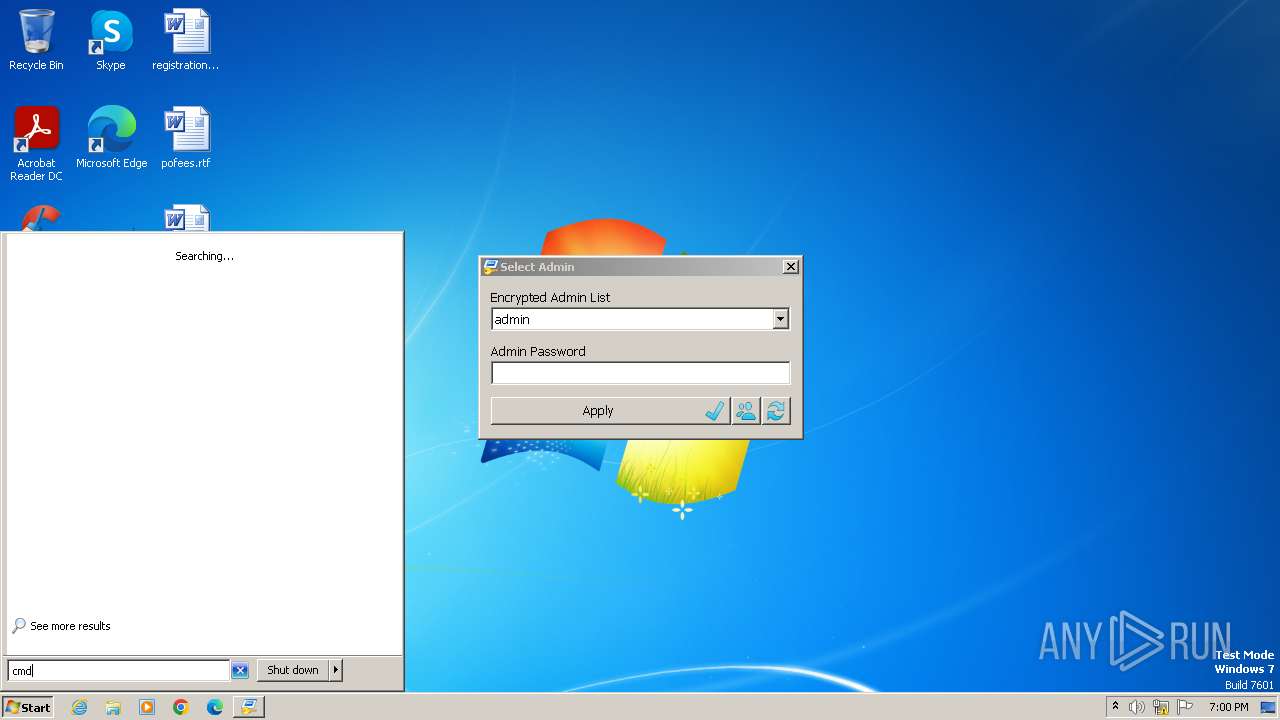1280x720 pixels.
Task: Launch Google Chrome from the taskbar
Action: point(181,707)
